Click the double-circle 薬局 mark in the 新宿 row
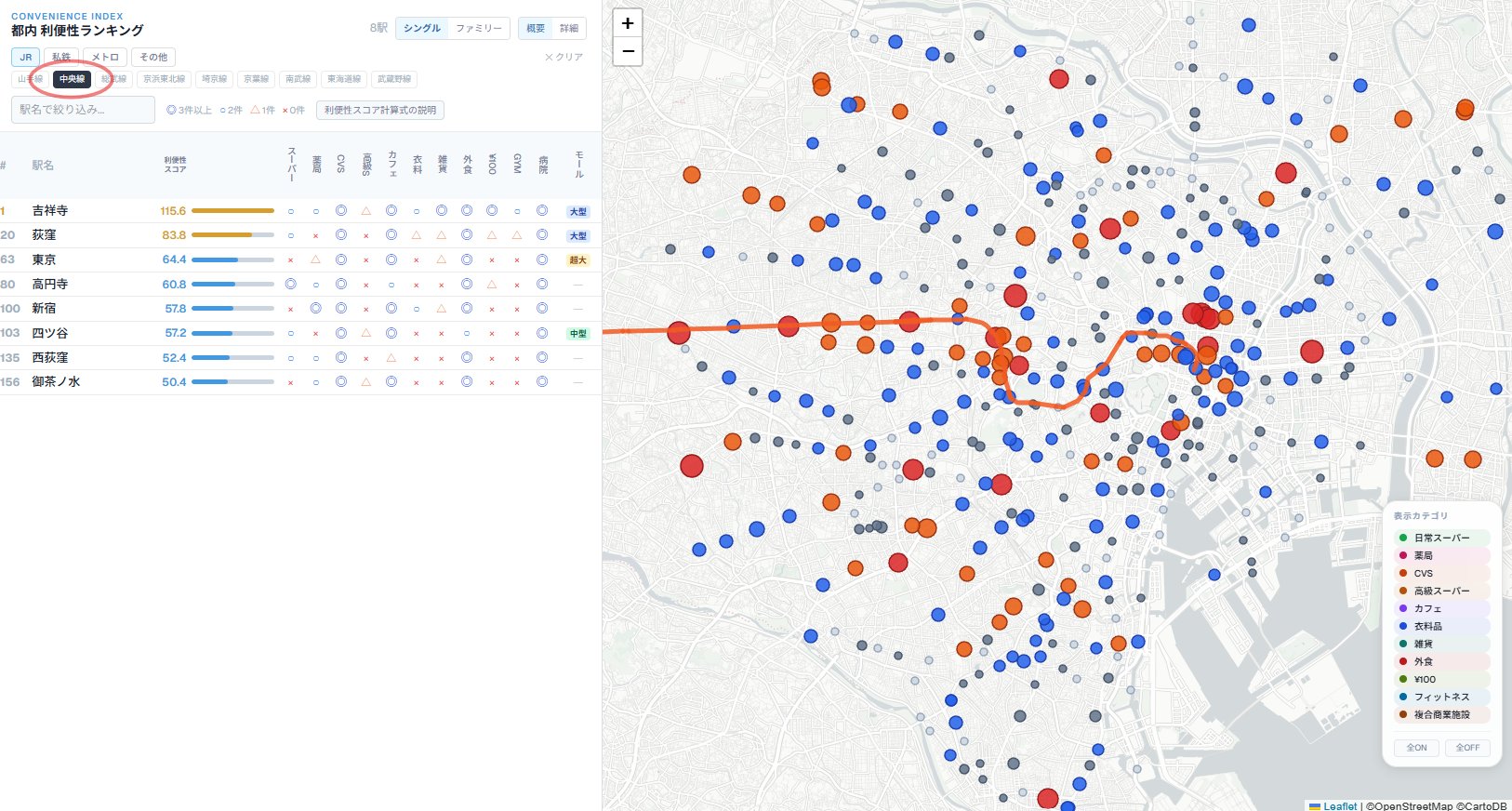 [316, 308]
